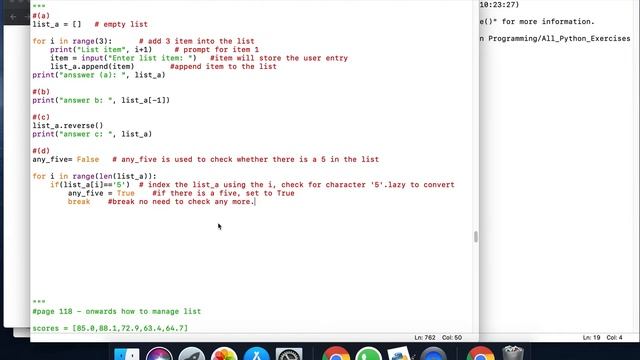Click '#if there is a five, set to True' comment

pyautogui.click(x=223, y=193)
